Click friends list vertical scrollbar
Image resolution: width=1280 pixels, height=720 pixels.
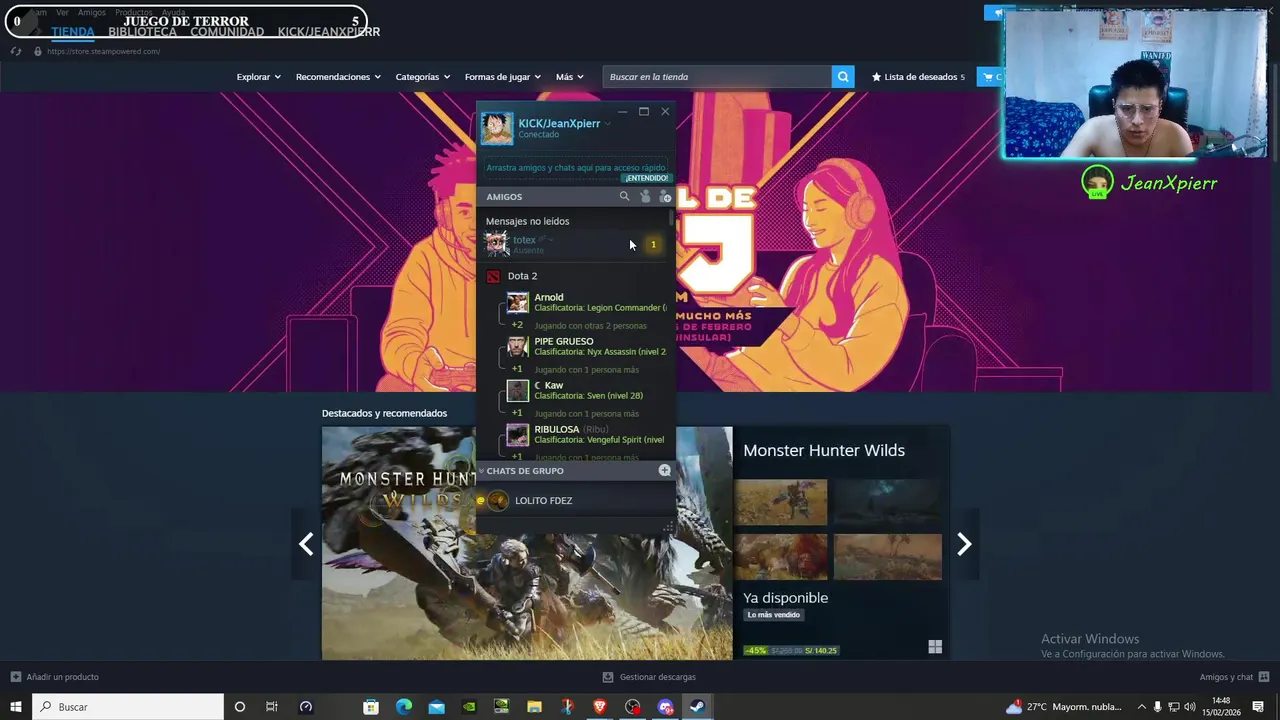(x=672, y=217)
